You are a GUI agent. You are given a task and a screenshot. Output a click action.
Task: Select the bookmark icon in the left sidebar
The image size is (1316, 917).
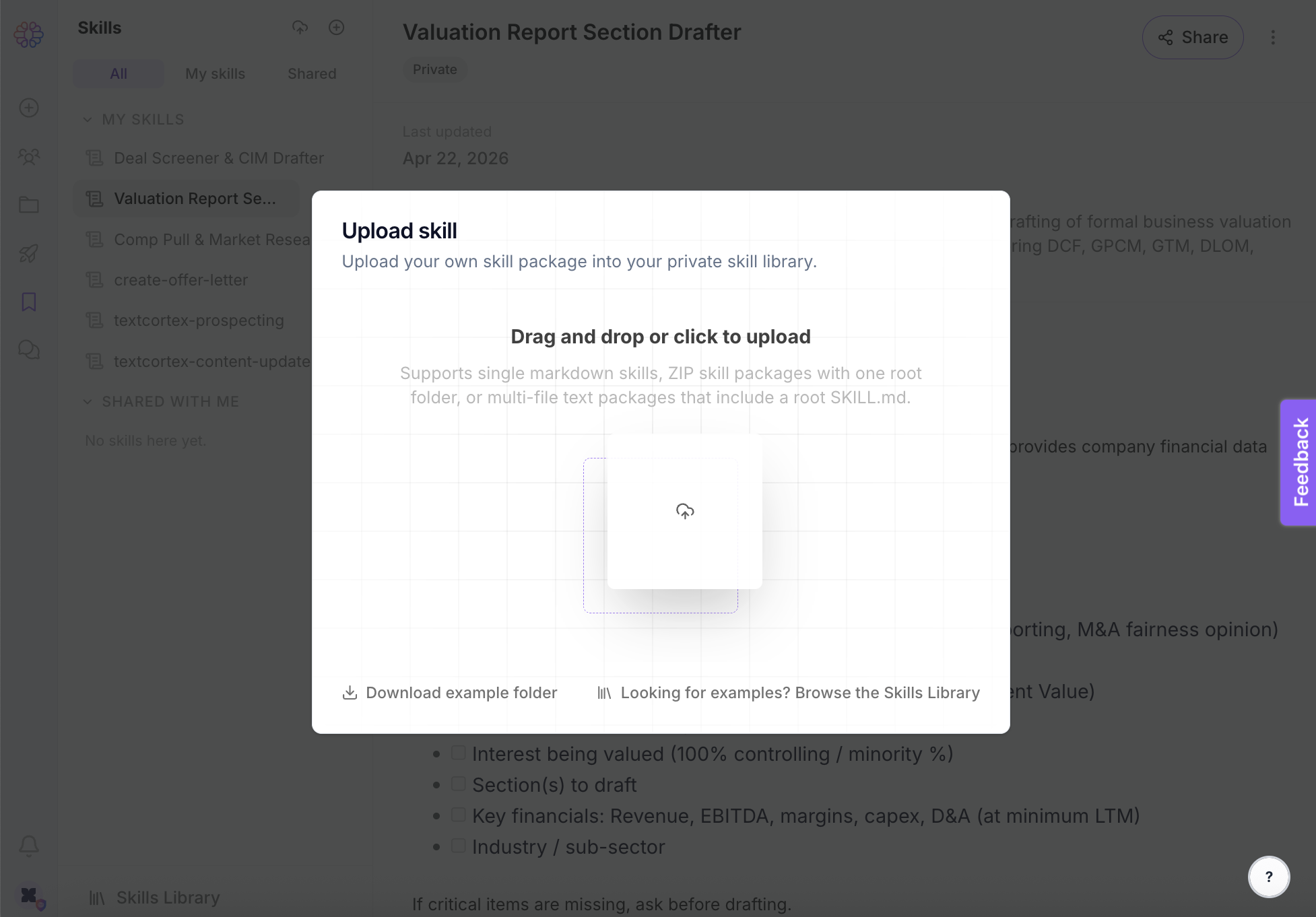28,302
